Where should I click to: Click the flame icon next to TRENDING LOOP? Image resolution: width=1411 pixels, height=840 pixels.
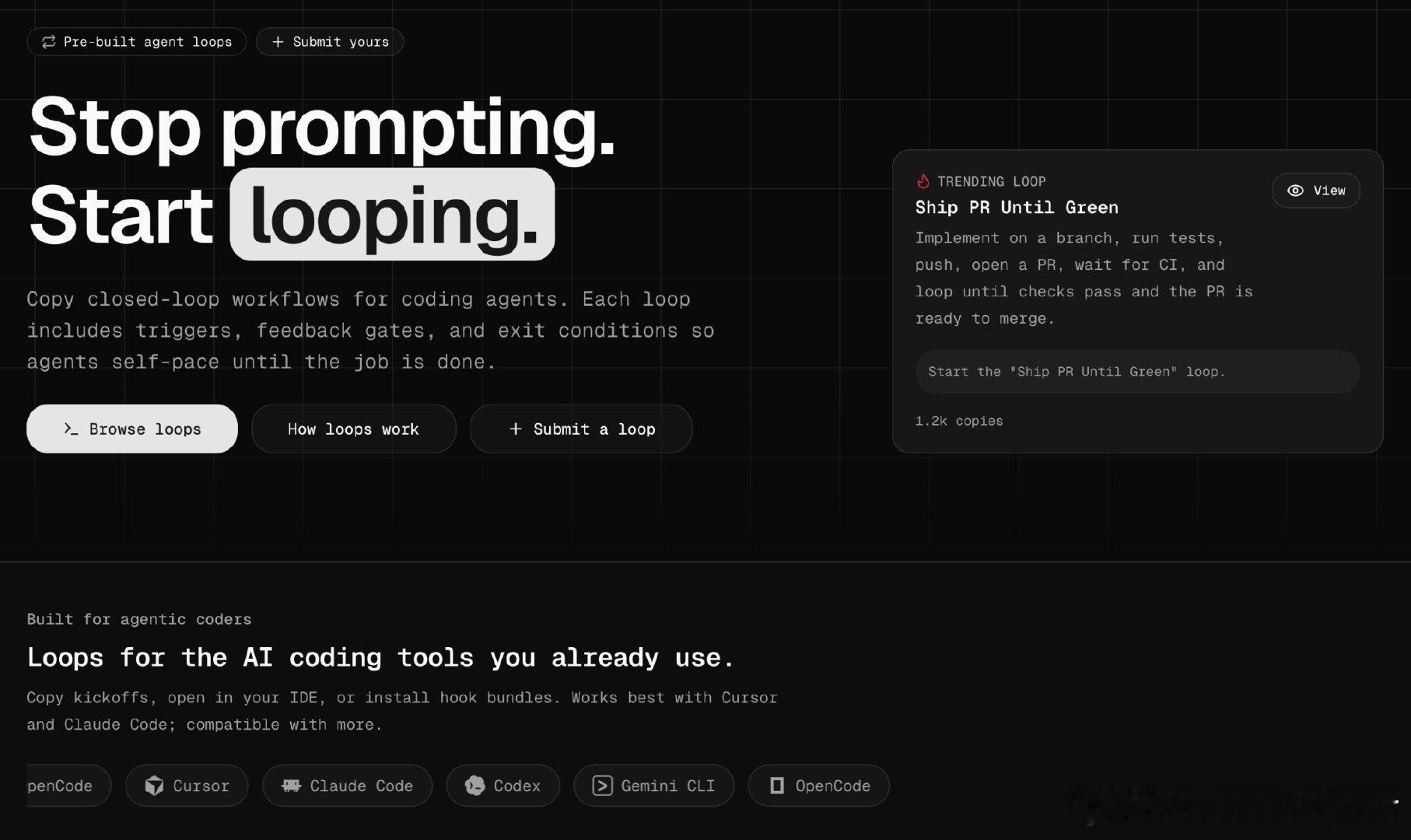coord(923,181)
